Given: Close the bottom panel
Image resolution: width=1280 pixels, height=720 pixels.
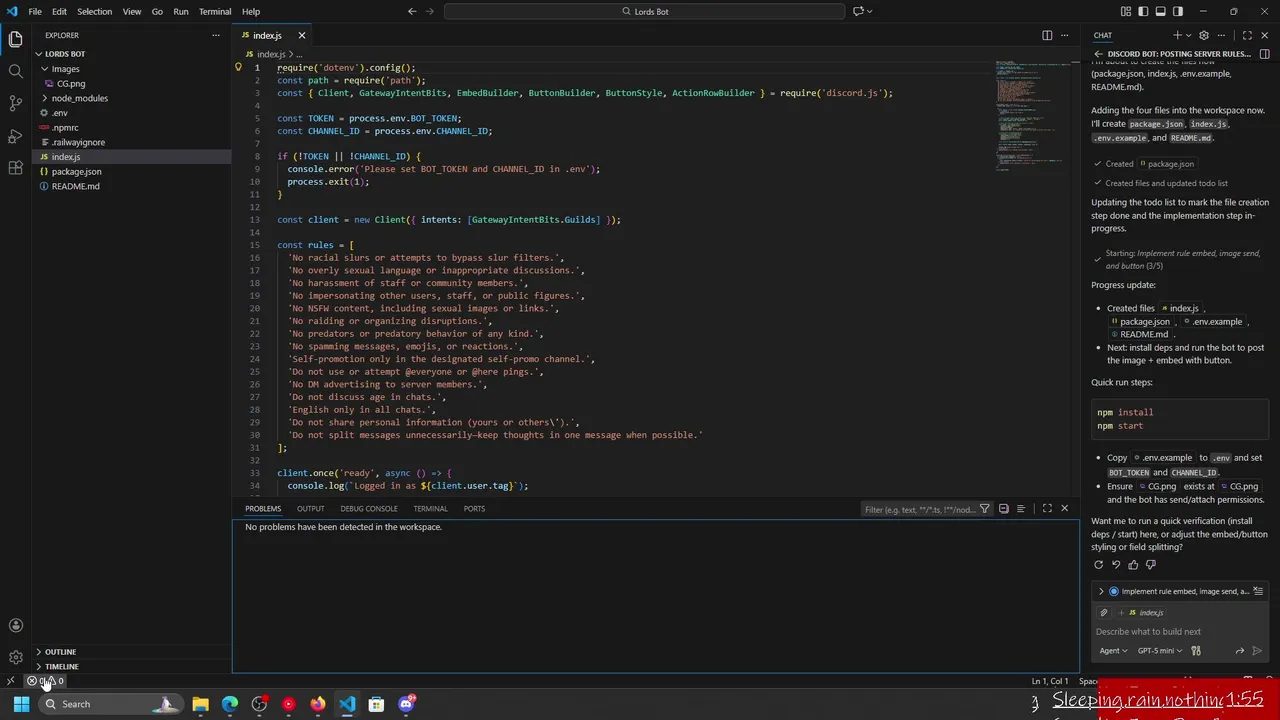Looking at the screenshot, I should tap(1064, 509).
